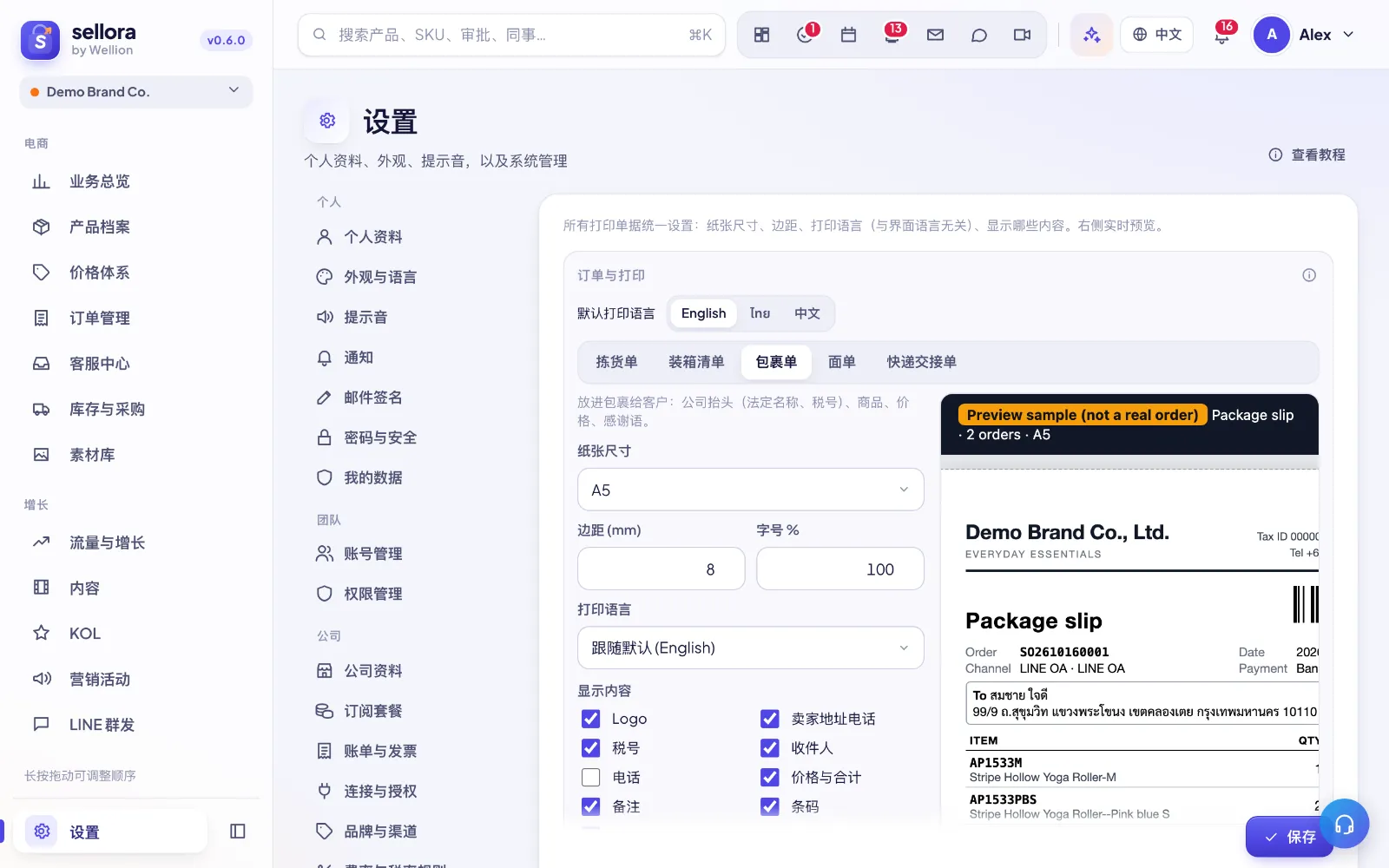Switch to the 拣货单 tab
The height and width of the screenshot is (868, 1389).
[616, 362]
